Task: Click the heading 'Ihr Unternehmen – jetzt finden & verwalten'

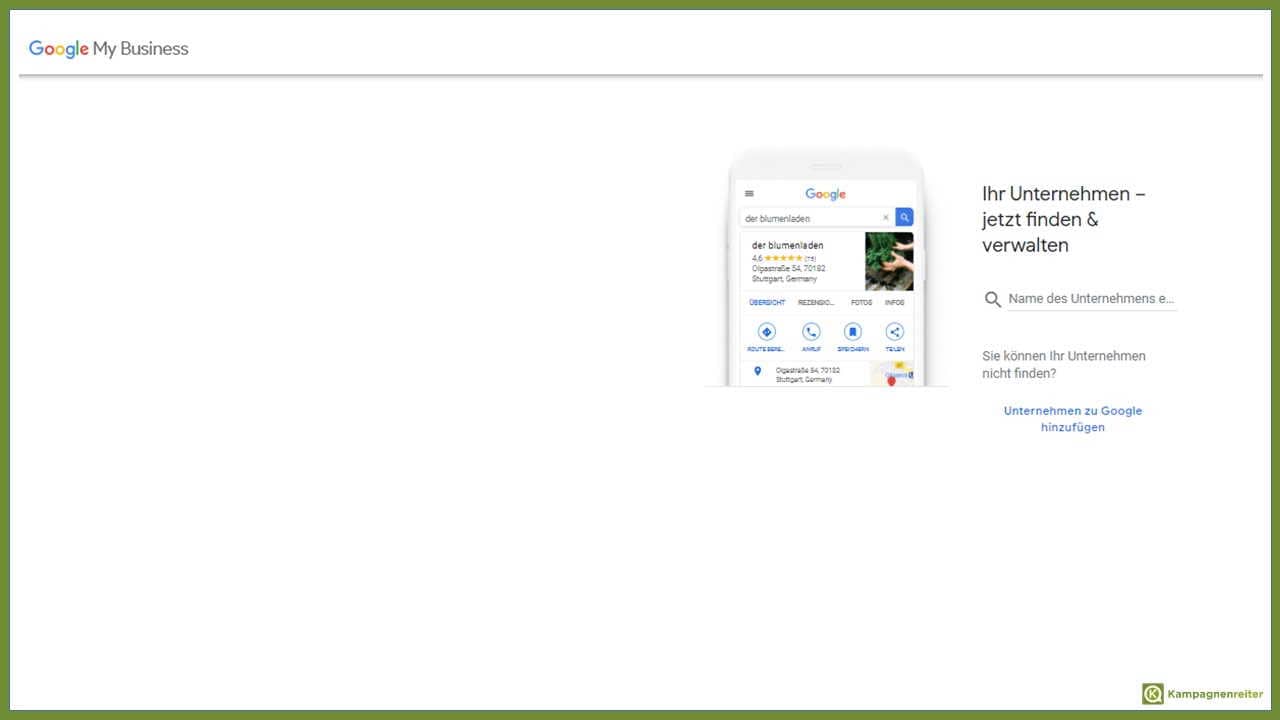Action: click(x=1064, y=219)
